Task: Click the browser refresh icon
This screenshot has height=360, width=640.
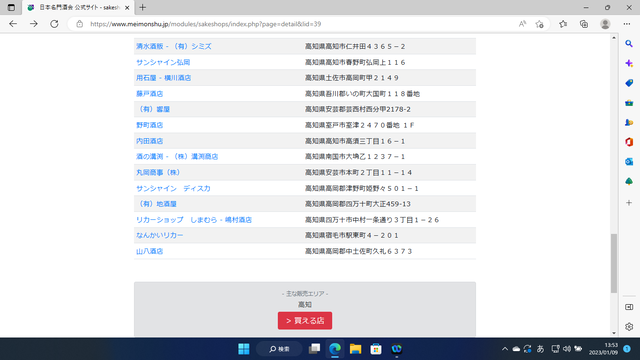Action: (54, 24)
